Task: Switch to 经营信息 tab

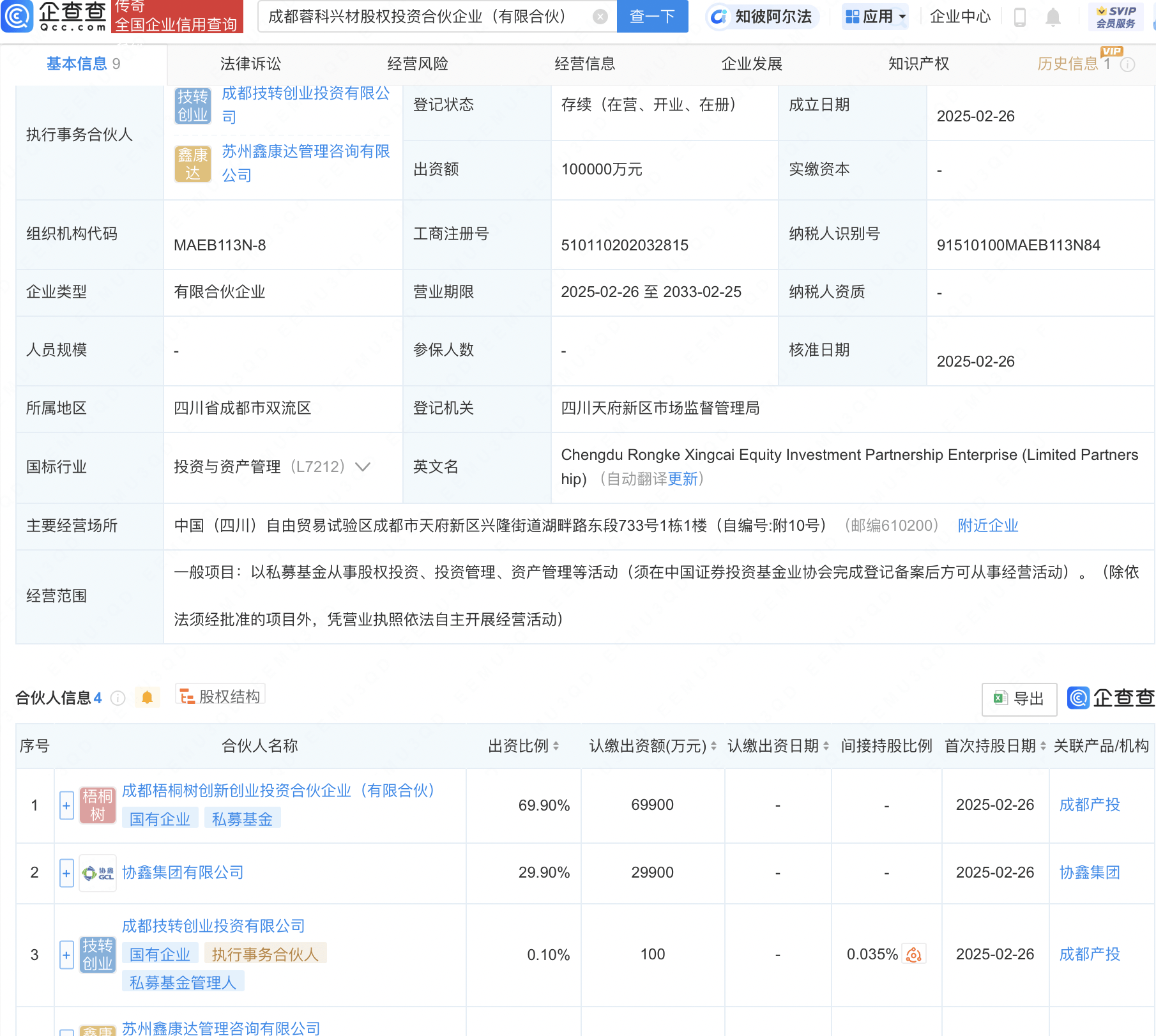Action: (585, 64)
